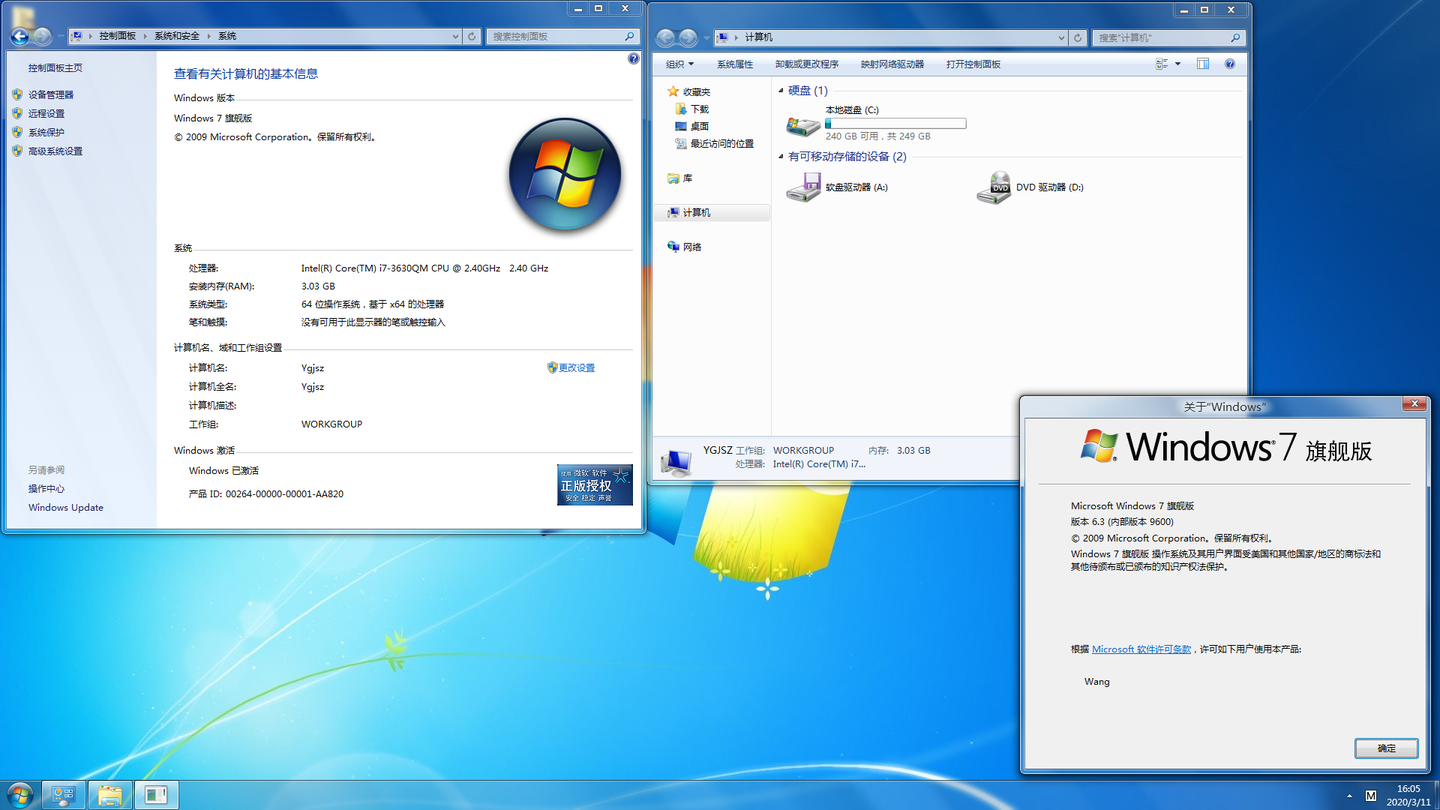Open the view options dropdown arrow
1440x810 pixels.
(x=1178, y=64)
